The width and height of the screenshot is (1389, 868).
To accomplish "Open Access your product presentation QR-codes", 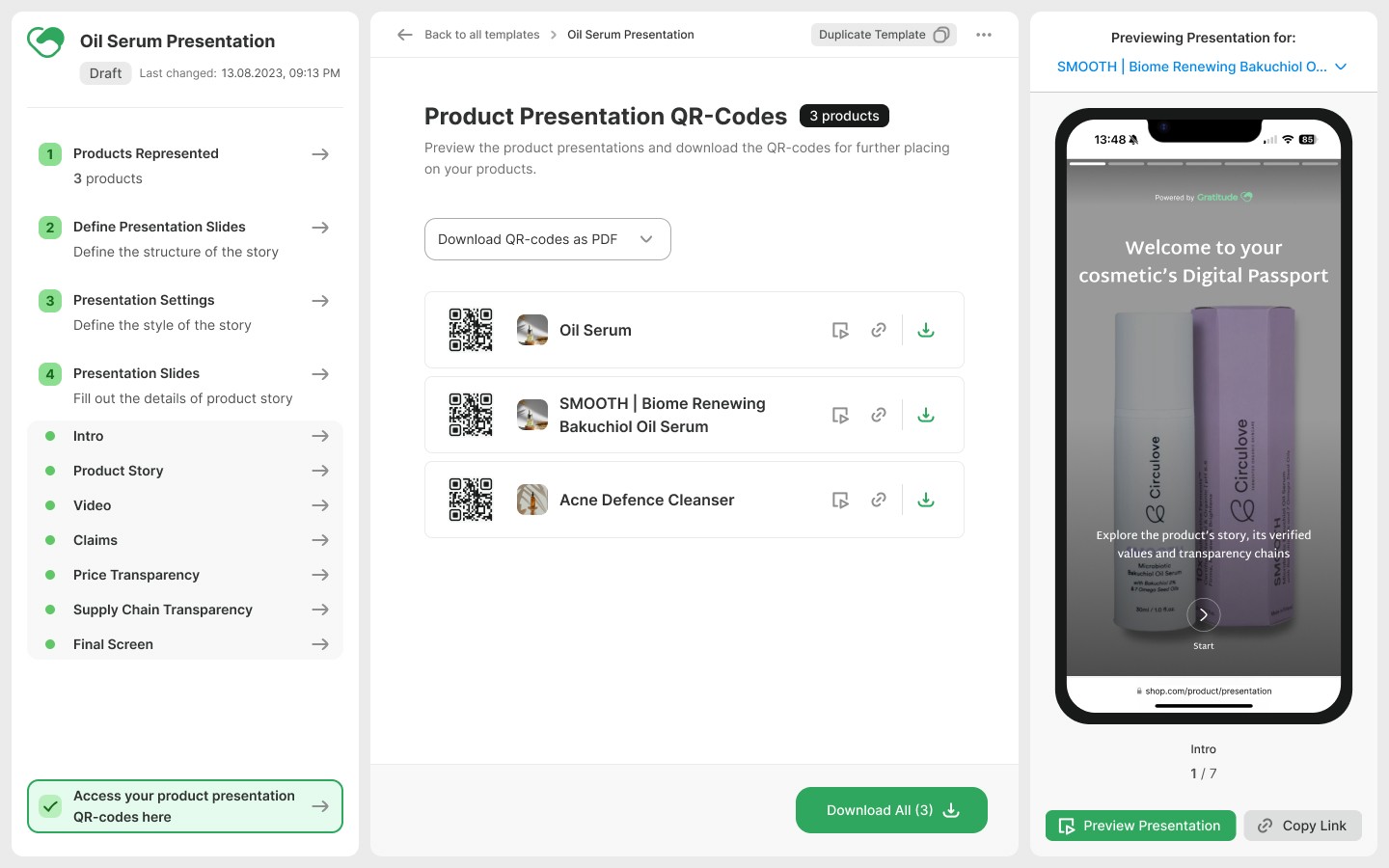I will pos(185,806).
